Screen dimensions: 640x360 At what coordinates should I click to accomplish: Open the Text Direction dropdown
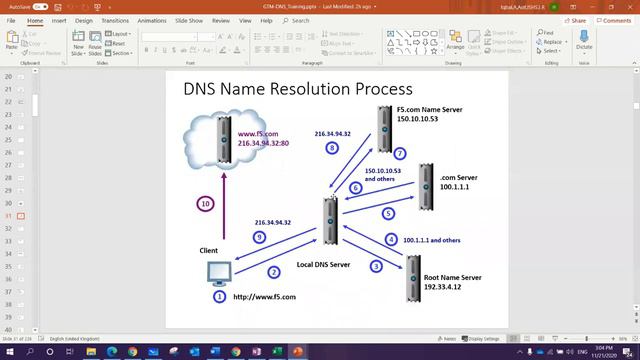[342, 33]
